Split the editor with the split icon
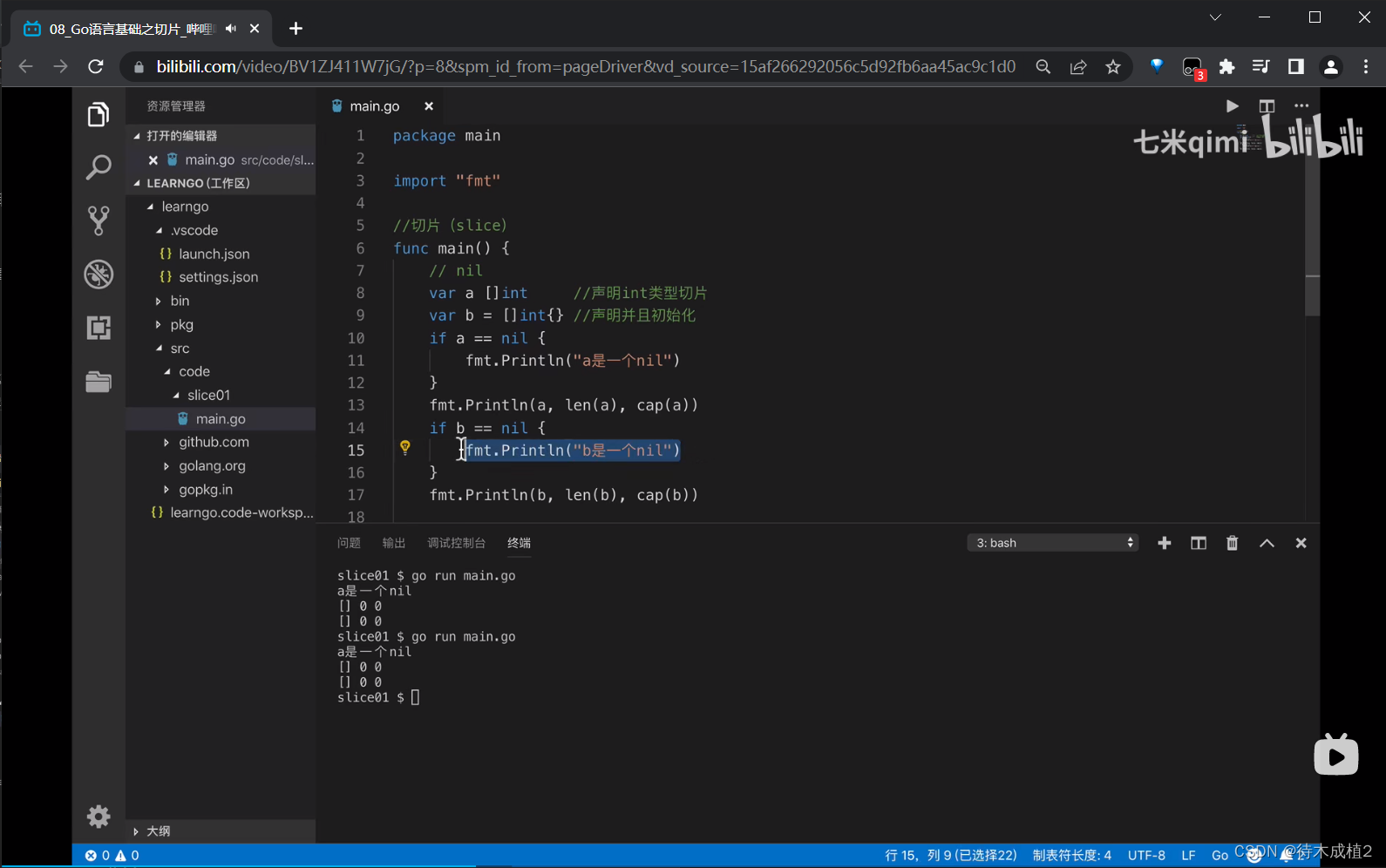Screen dimensions: 1386x868 point(1267,106)
